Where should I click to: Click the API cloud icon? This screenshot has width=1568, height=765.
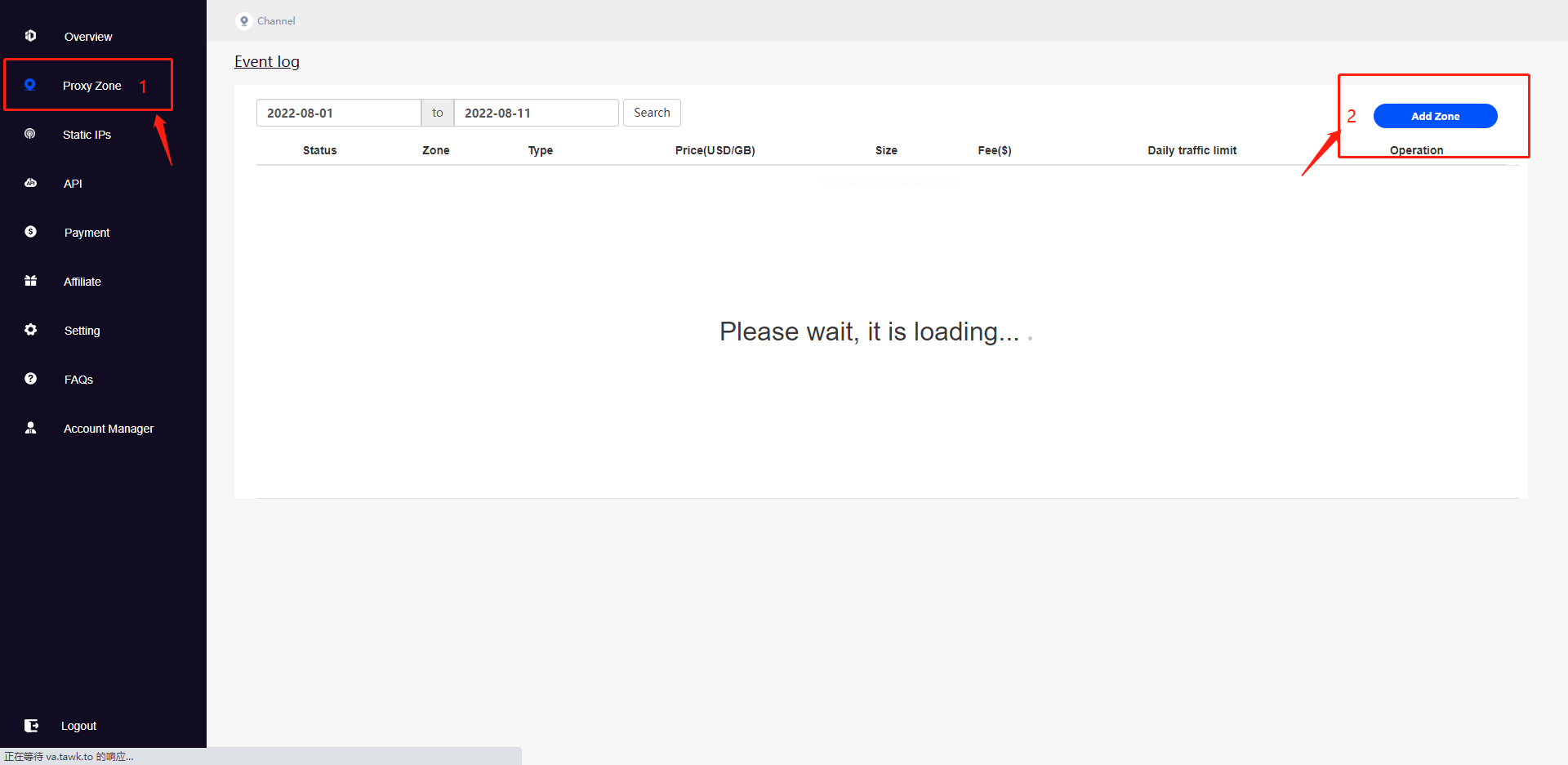pos(30,183)
